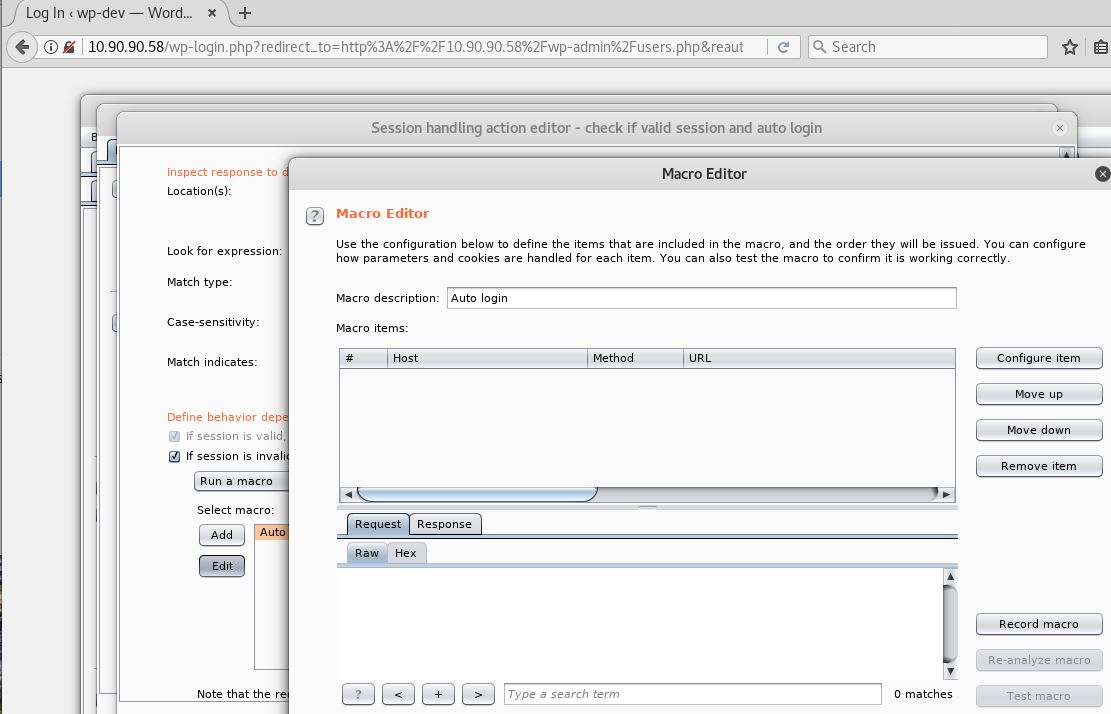Click the Host column header
The width and height of the screenshot is (1111, 714).
click(x=487, y=358)
